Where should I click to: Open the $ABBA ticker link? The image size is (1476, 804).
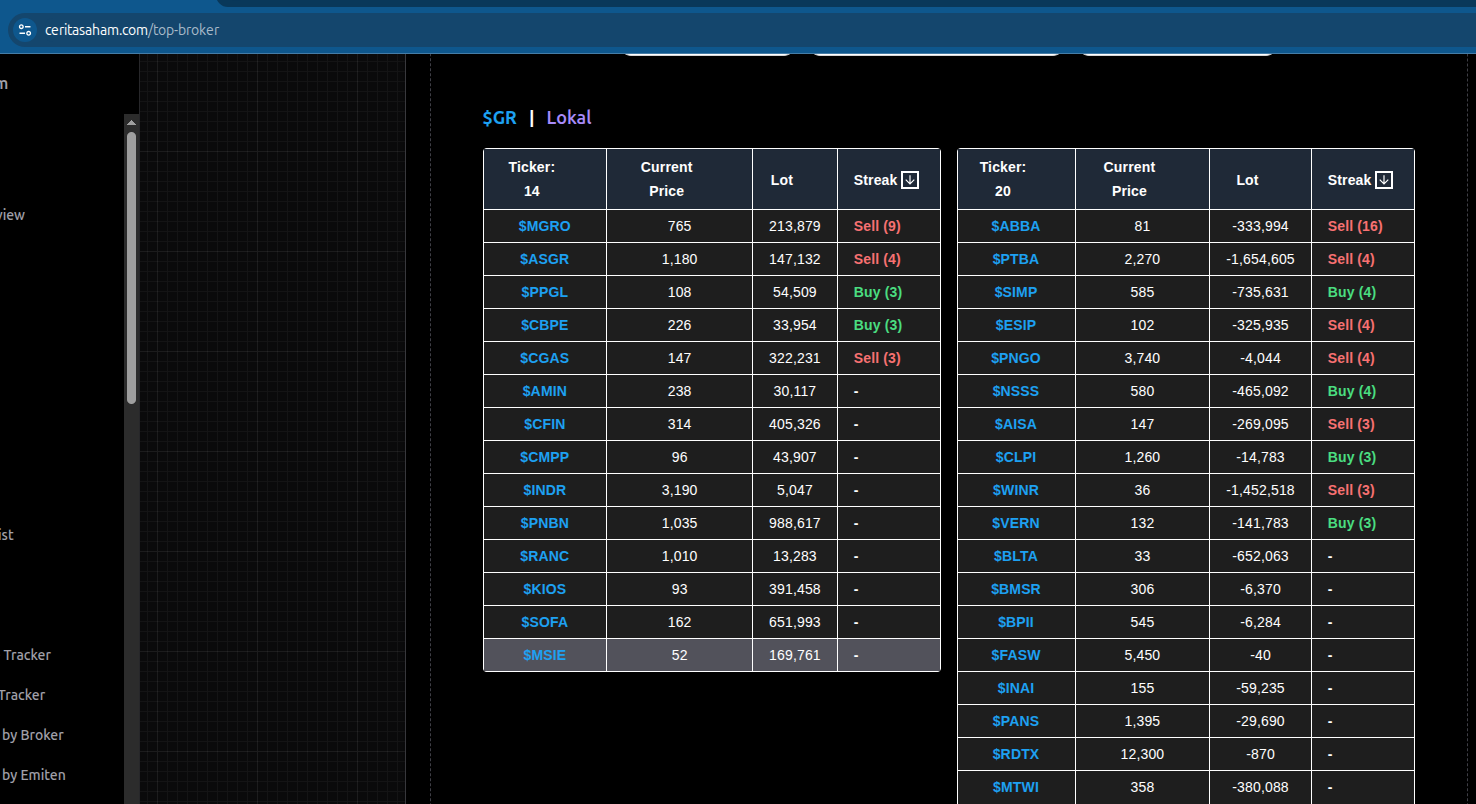pos(1015,226)
